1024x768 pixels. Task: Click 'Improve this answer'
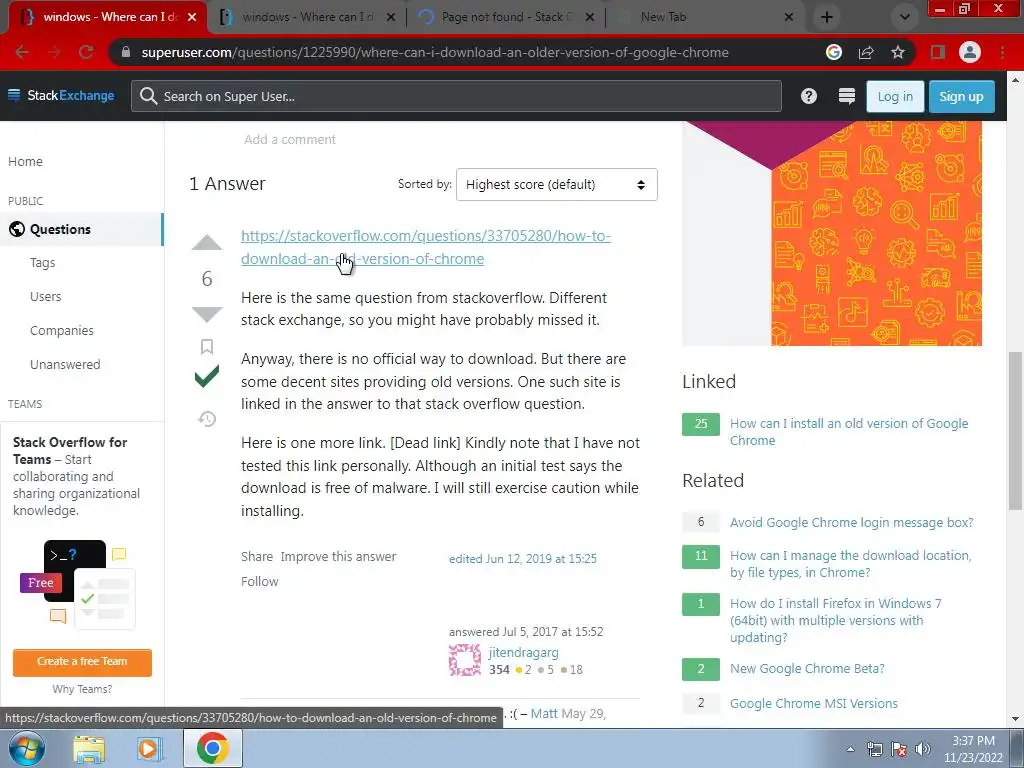[x=338, y=556]
